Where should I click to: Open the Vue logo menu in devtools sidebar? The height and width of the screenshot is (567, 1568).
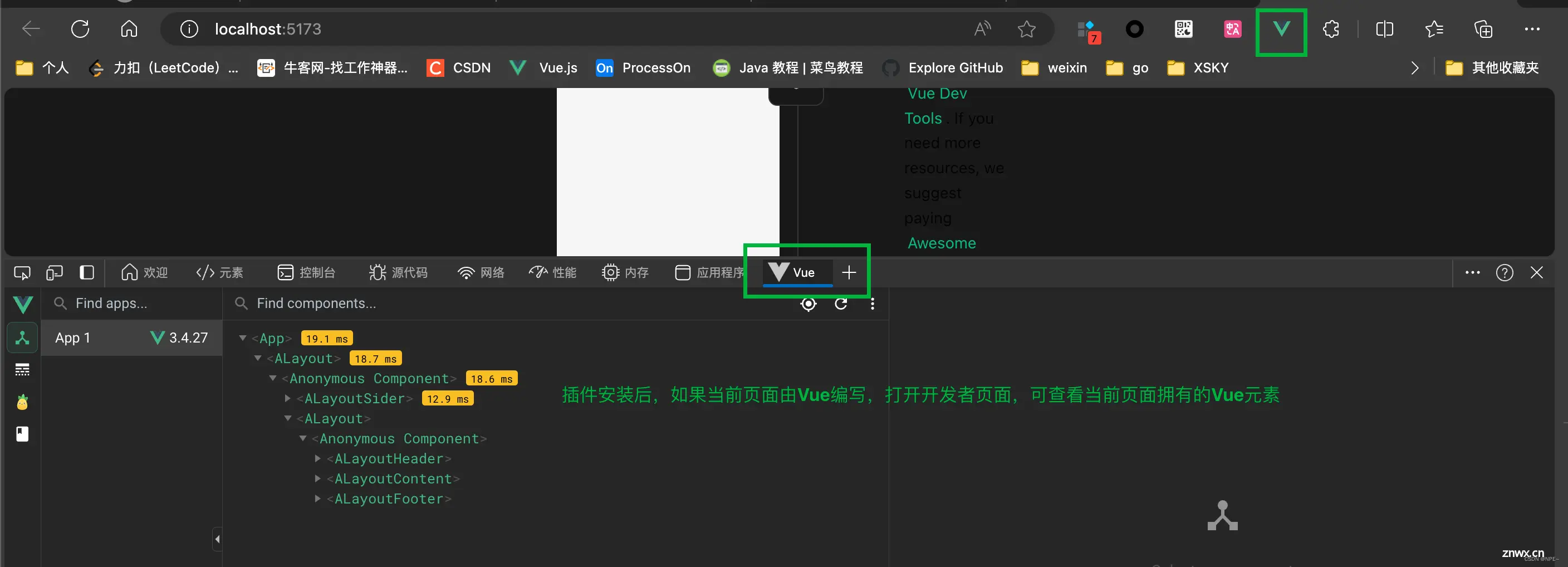[x=22, y=304]
